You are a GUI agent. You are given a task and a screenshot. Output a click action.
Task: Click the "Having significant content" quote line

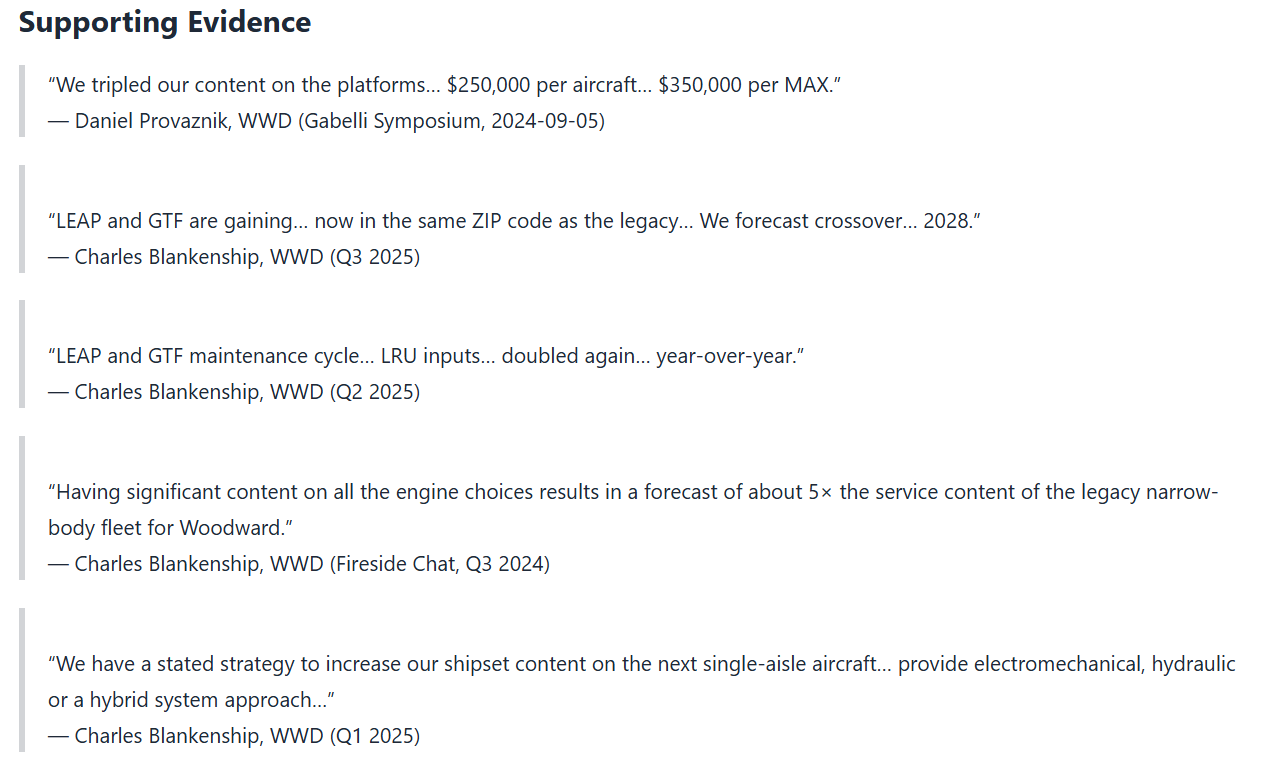pyautogui.click(x=632, y=492)
